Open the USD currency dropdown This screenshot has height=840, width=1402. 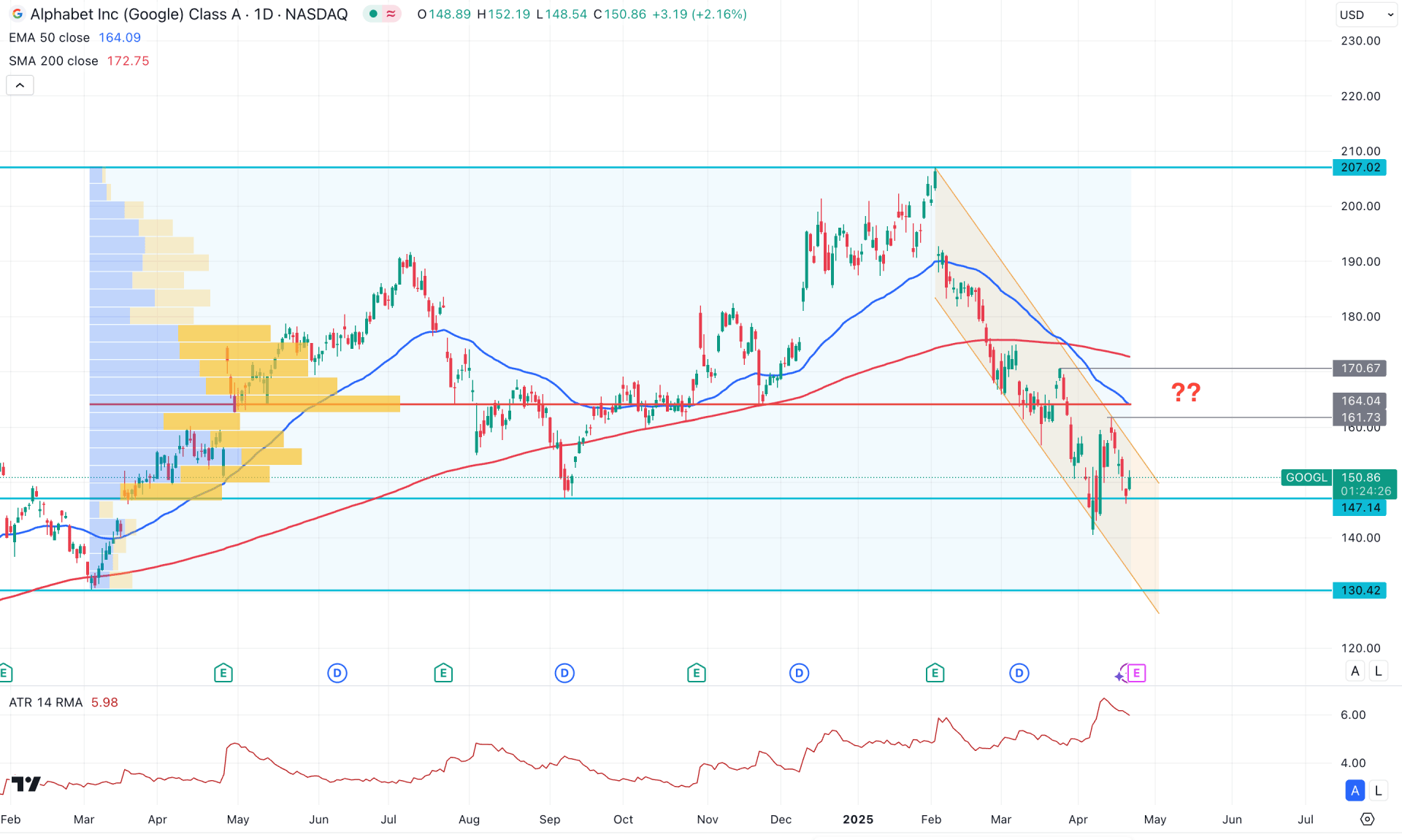tap(1366, 15)
